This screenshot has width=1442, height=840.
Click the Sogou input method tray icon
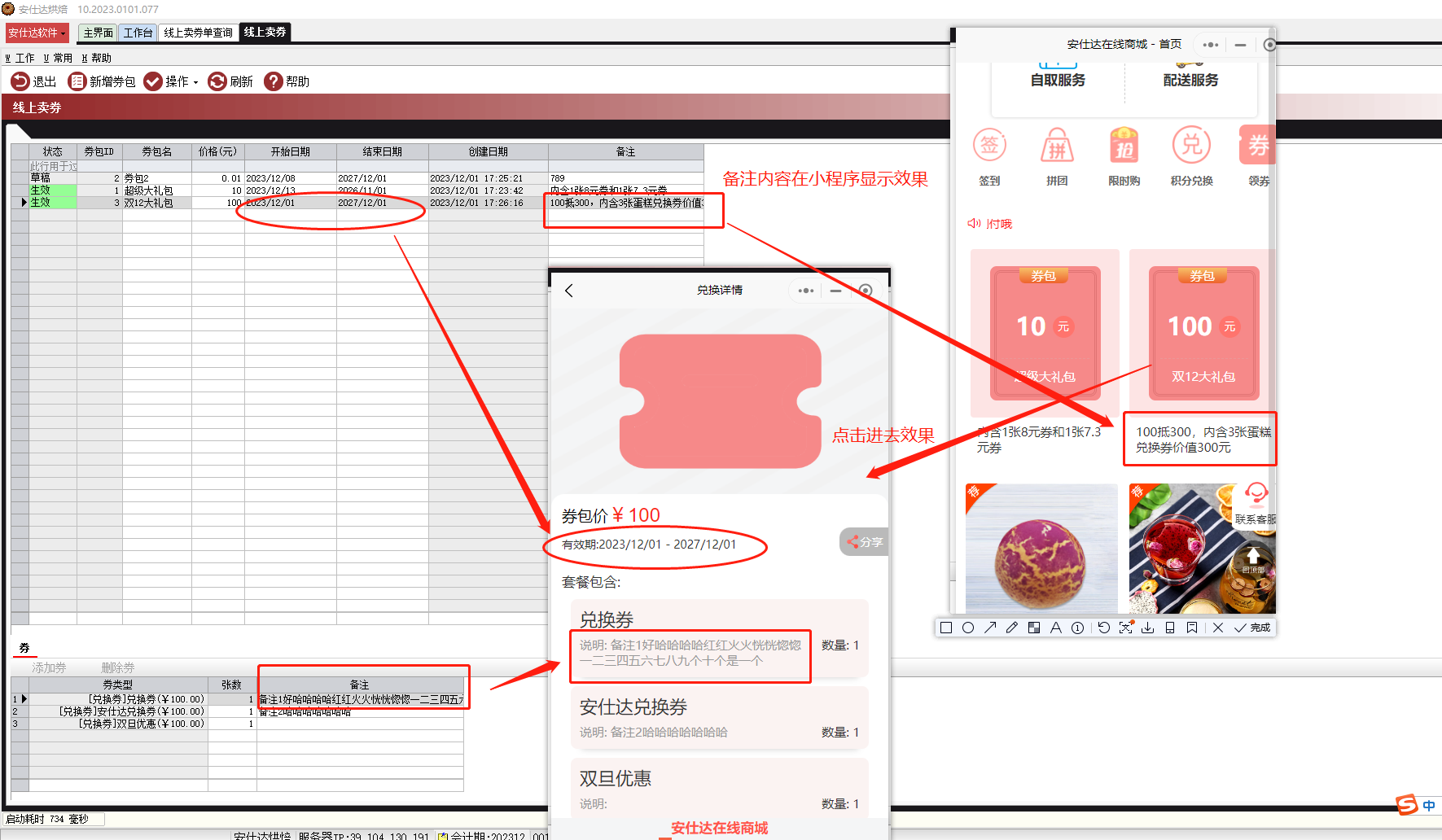click(x=1407, y=804)
